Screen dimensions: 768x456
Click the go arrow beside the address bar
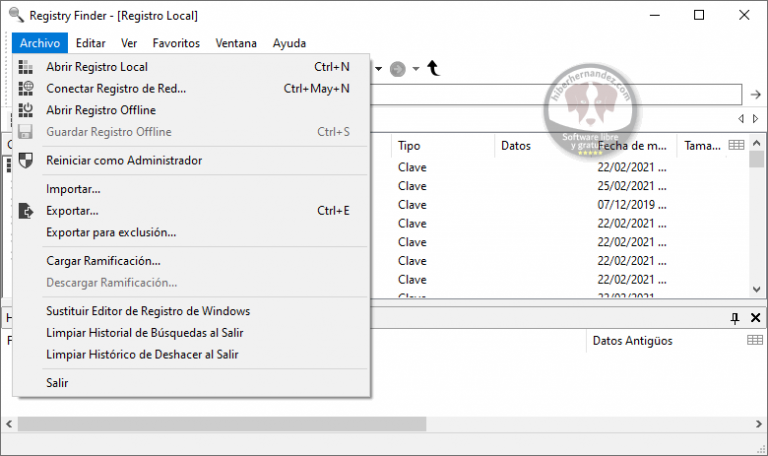point(756,94)
